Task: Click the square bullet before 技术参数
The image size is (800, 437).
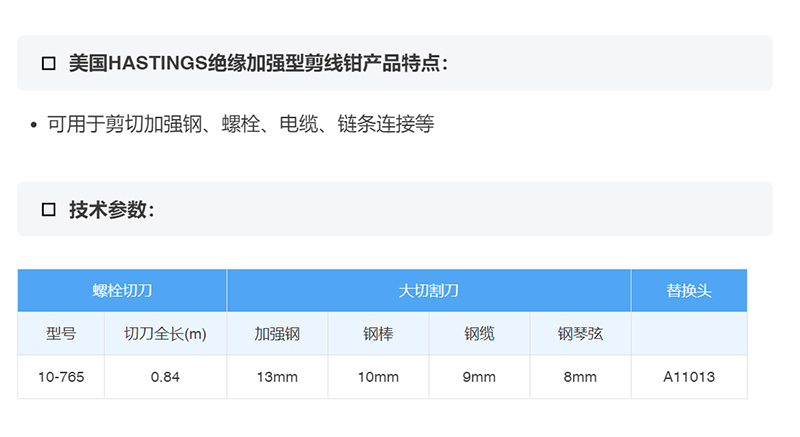Action: 48,210
